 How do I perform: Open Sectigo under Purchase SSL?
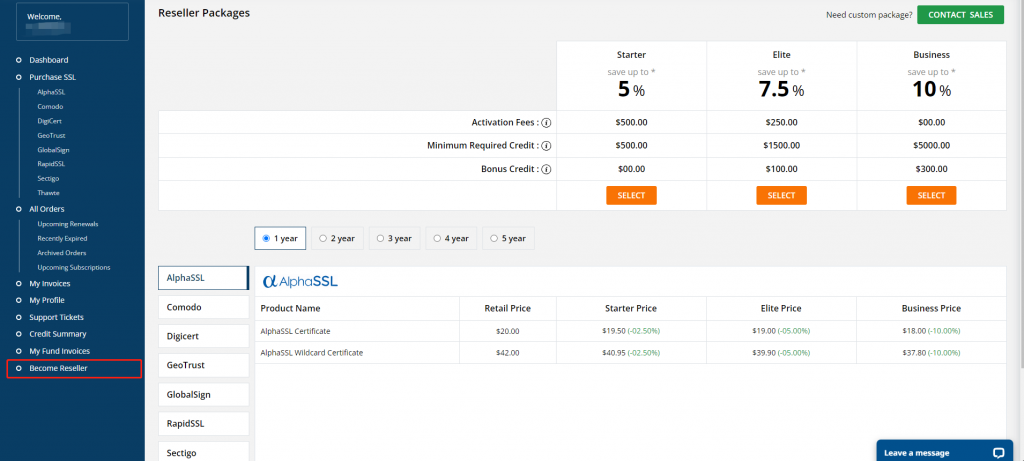coord(49,178)
